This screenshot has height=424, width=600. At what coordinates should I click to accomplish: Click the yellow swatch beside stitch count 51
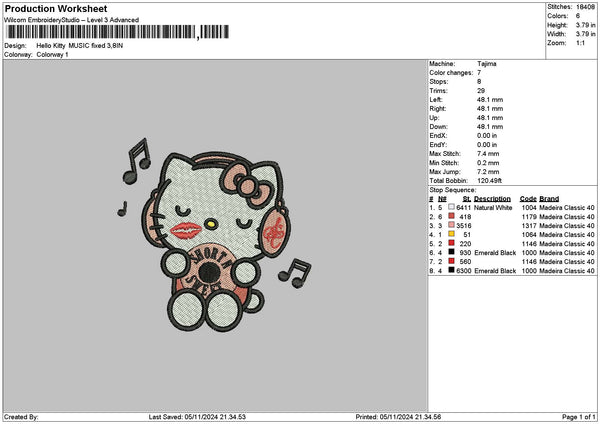[x=452, y=234]
